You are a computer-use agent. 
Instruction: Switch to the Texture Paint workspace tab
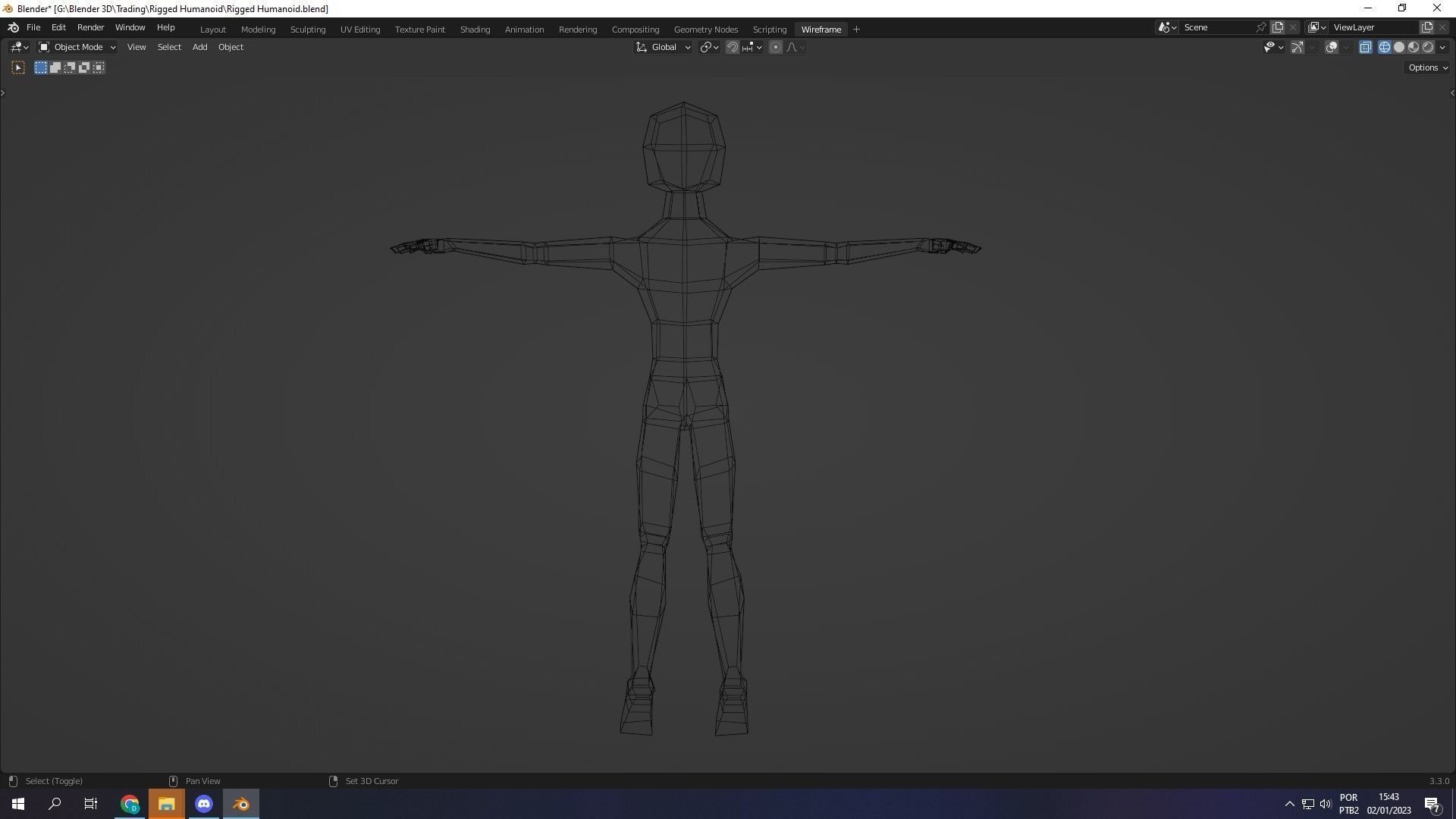[420, 30]
